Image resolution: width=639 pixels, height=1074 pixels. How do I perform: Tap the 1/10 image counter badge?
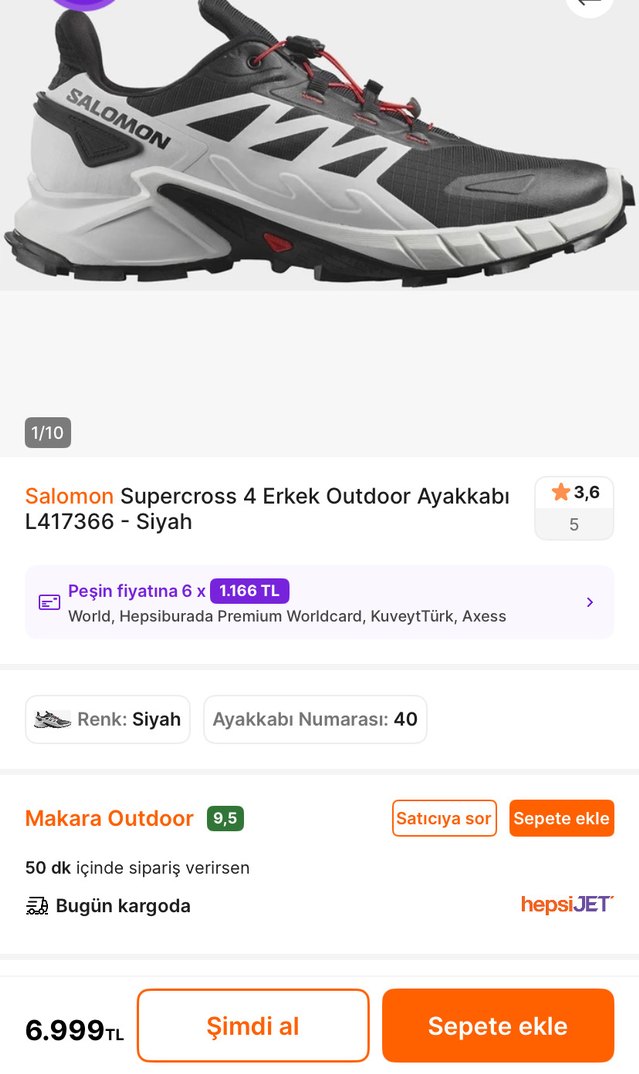click(x=48, y=433)
